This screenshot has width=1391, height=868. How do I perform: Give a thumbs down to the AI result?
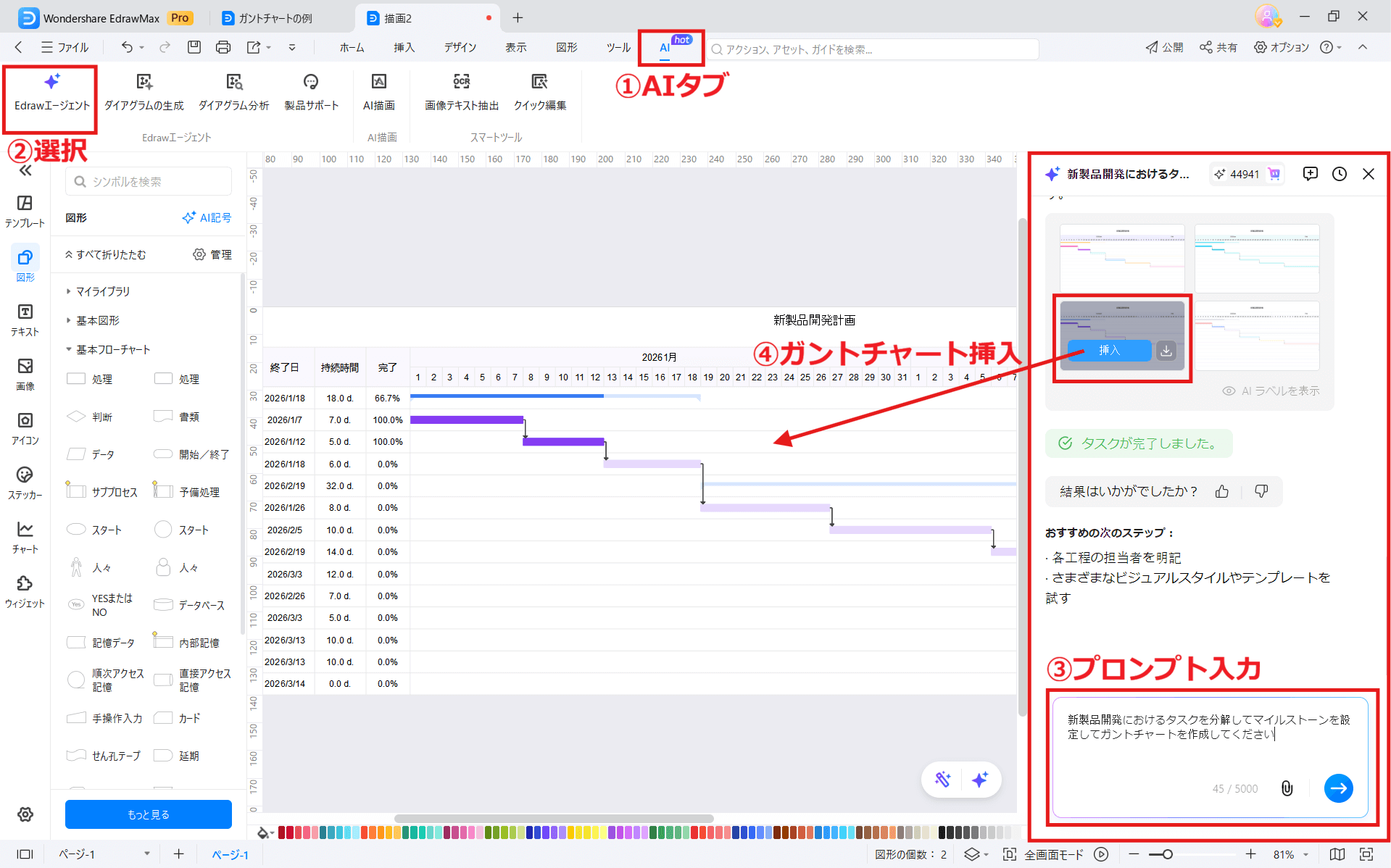pos(1261,491)
